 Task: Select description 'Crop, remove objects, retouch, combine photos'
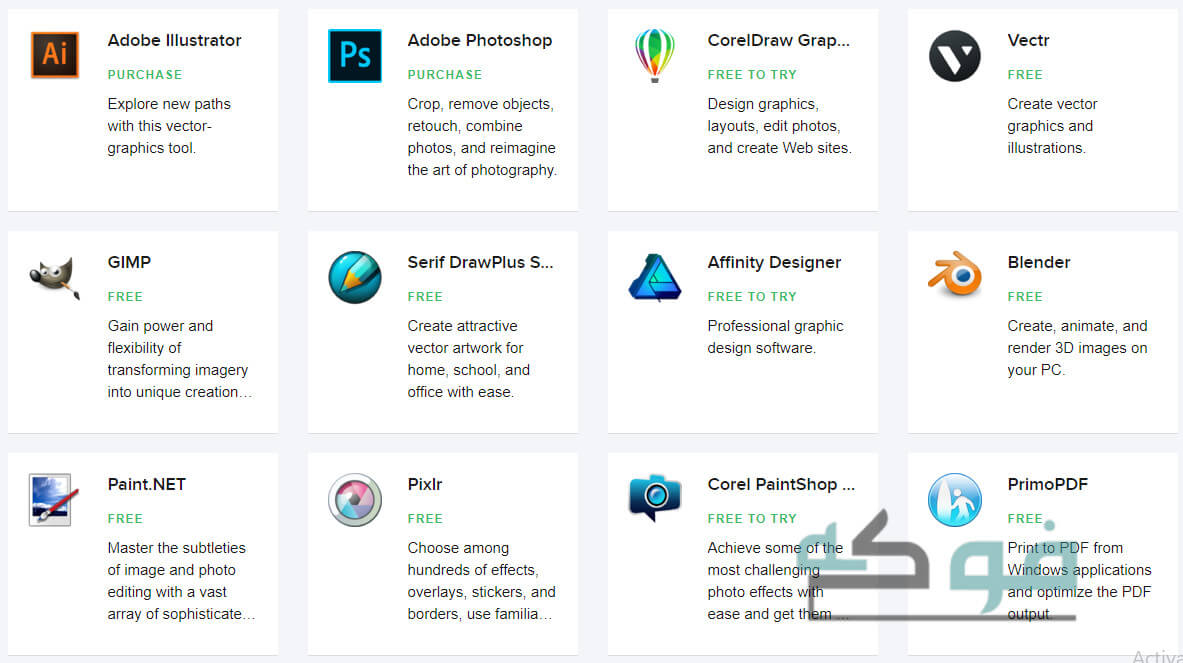(x=482, y=137)
